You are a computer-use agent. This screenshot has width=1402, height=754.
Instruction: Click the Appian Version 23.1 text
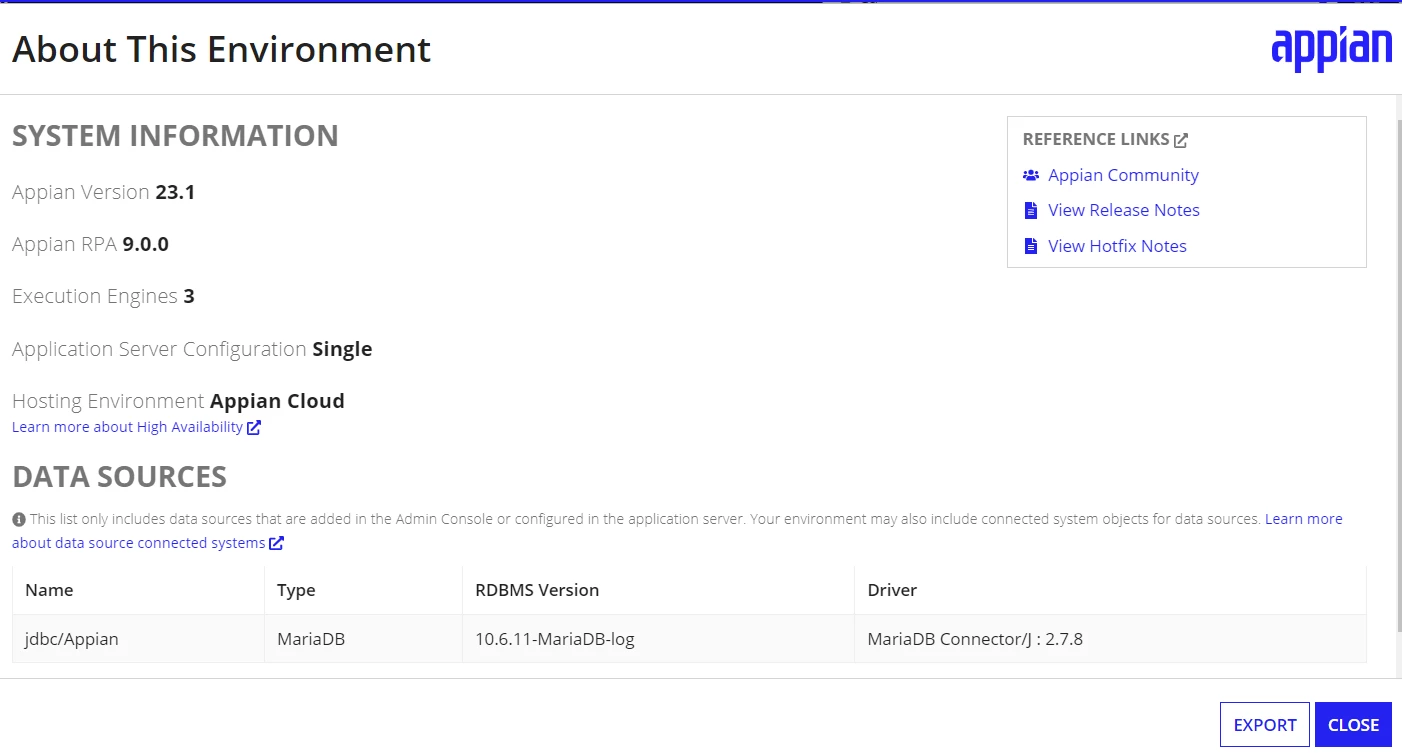tap(104, 192)
